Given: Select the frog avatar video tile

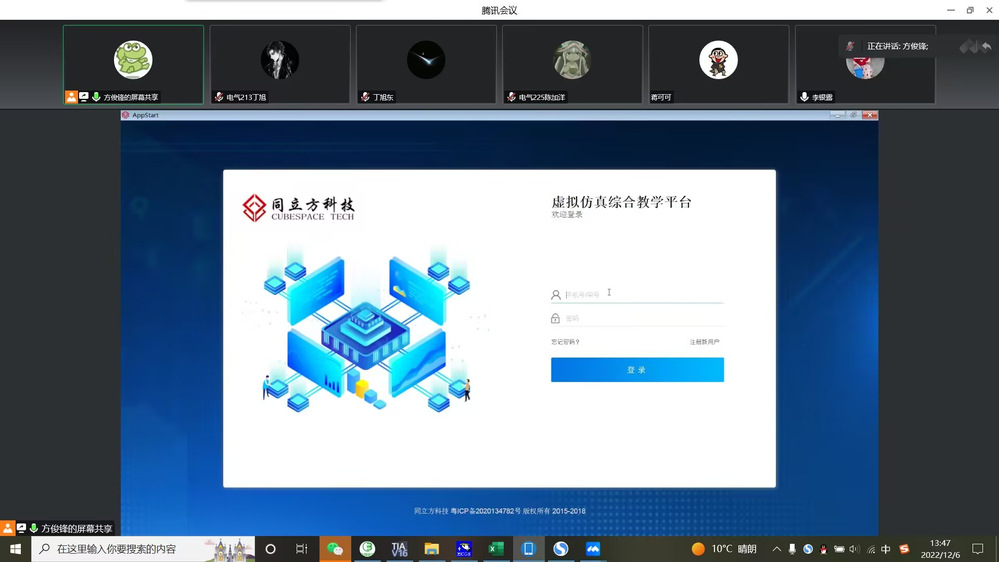Looking at the screenshot, I should (x=133, y=60).
